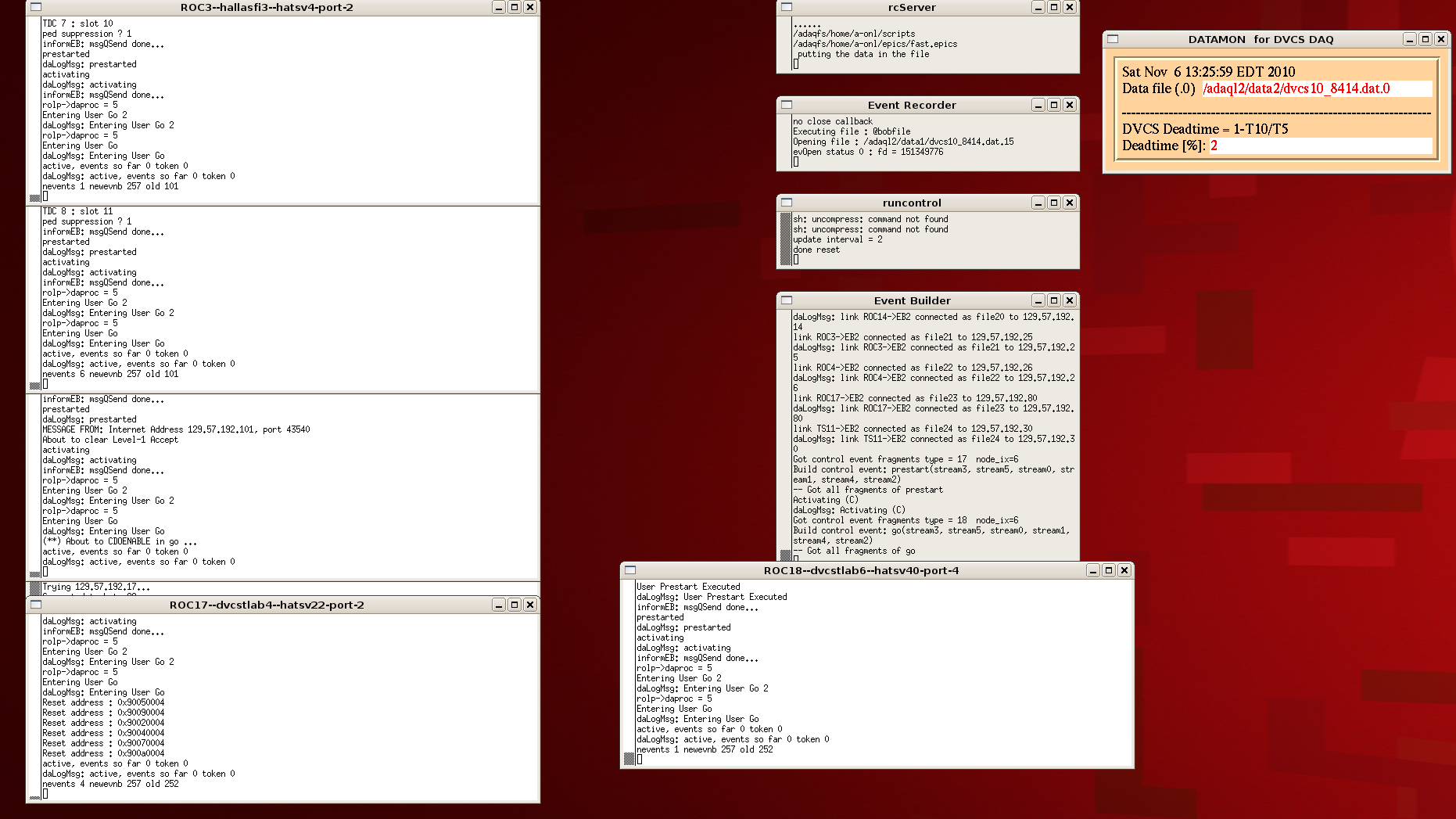Focus the Data file path field in DATAMON
1456x819 pixels.
click(x=1317, y=88)
